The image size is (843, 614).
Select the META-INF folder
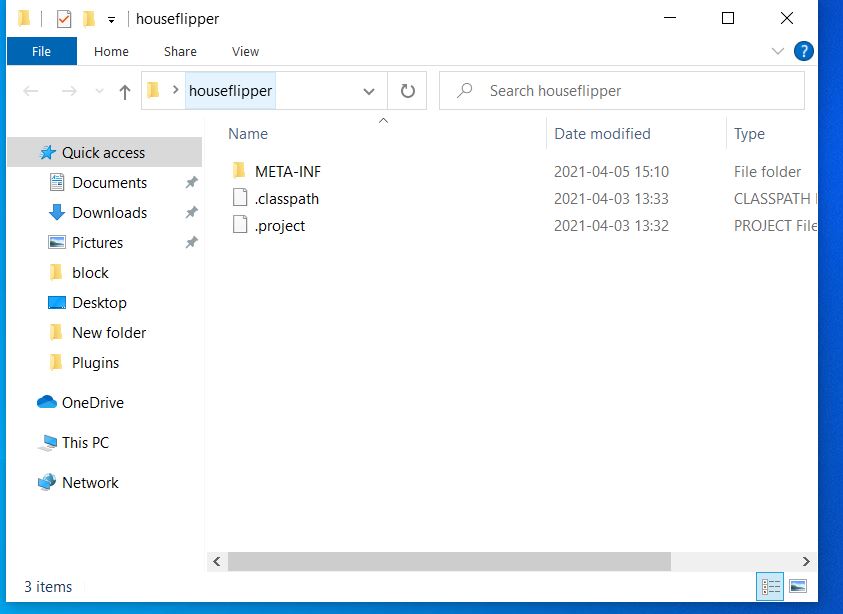coord(288,172)
